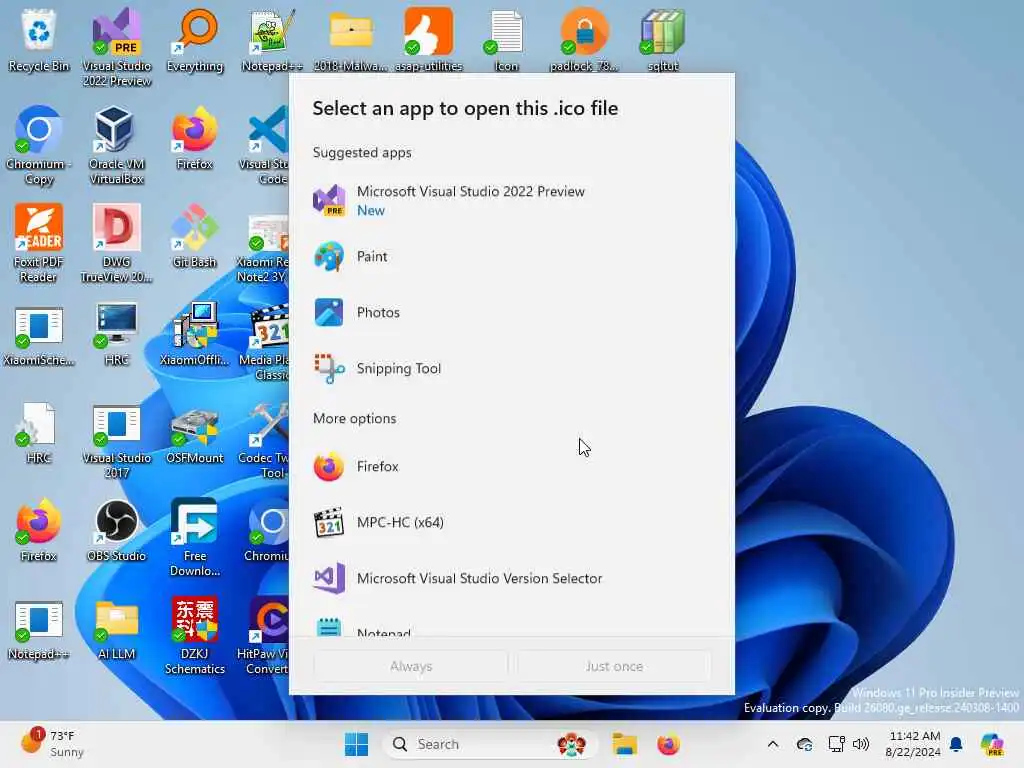Open DZKJ Schematics desktop icon

(195, 635)
